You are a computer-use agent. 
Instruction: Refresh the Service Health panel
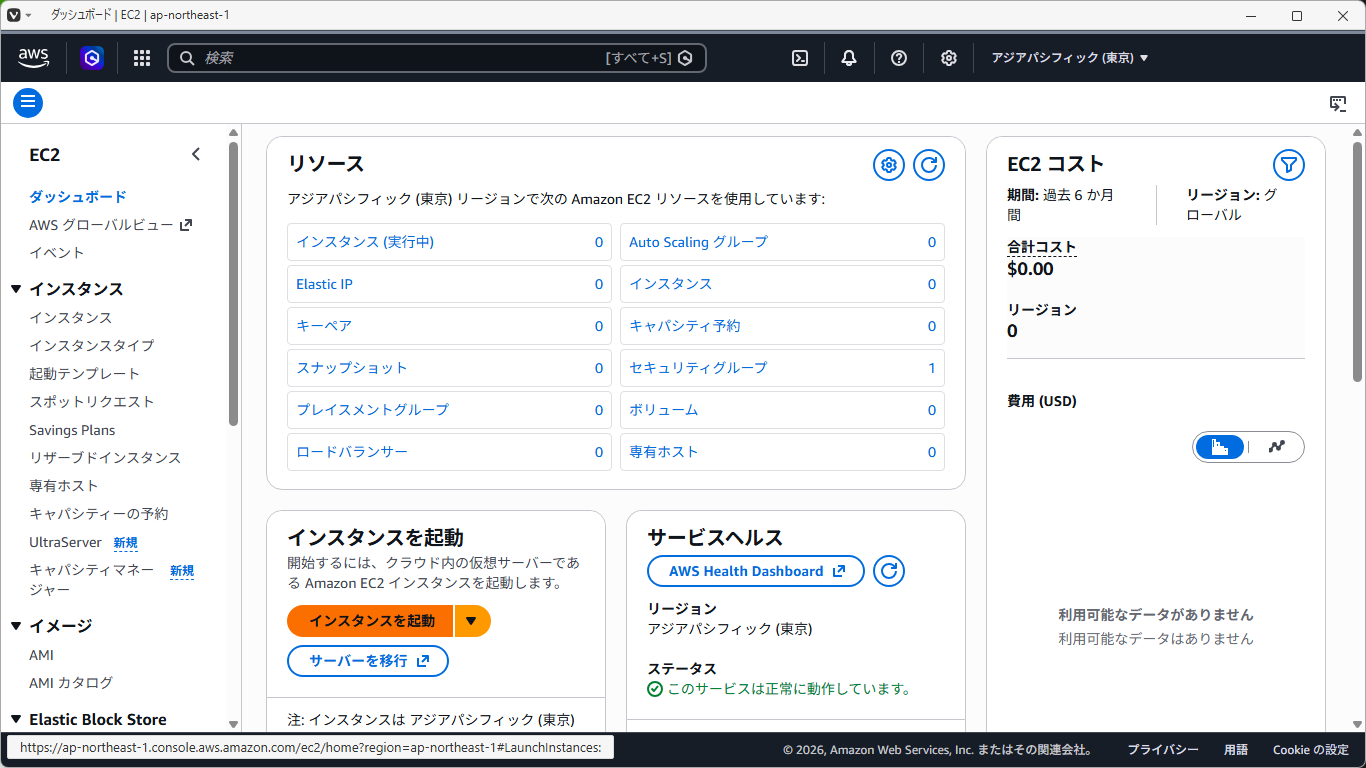889,571
